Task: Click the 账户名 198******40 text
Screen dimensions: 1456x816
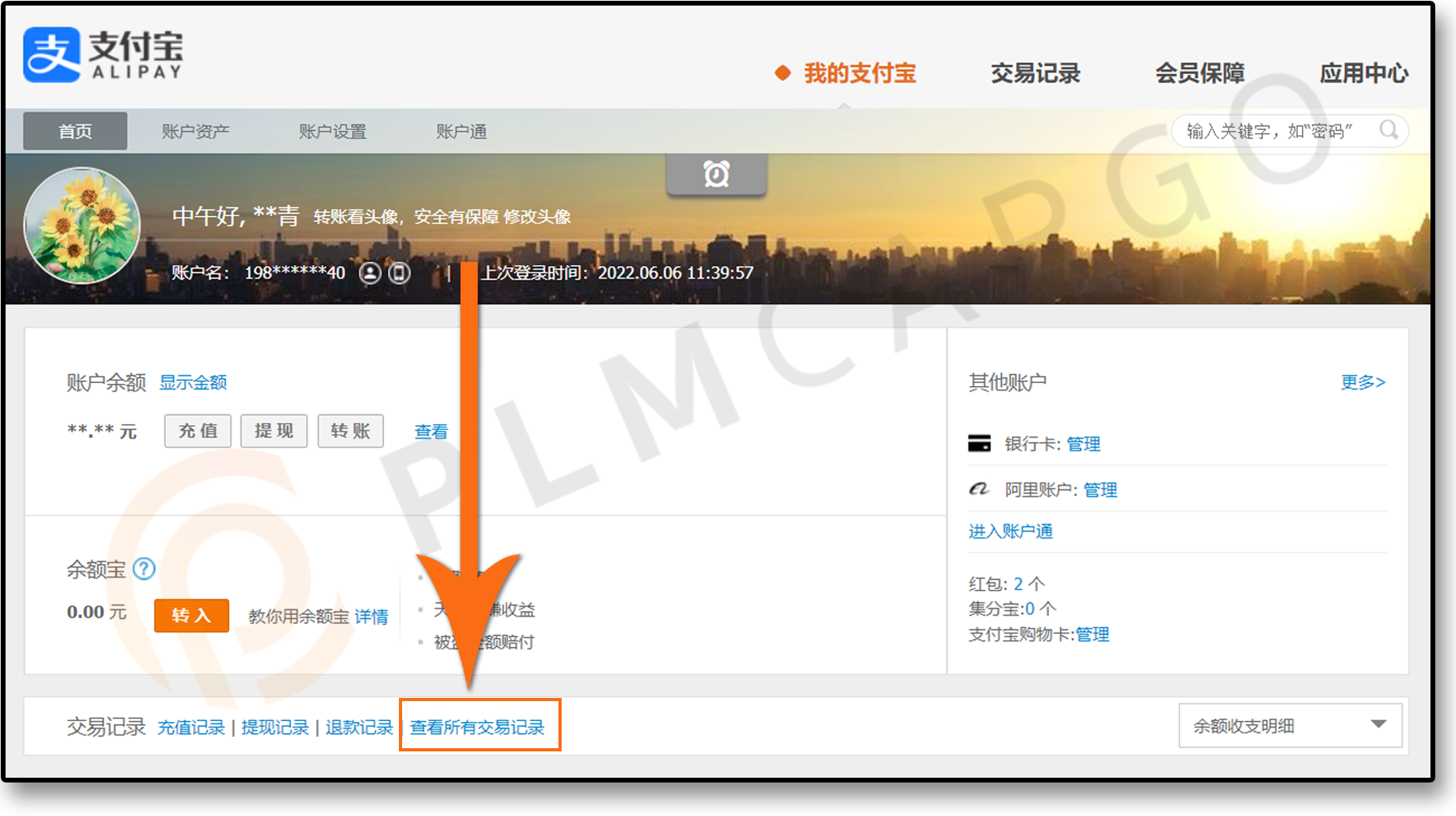Action: [x=258, y=273]
